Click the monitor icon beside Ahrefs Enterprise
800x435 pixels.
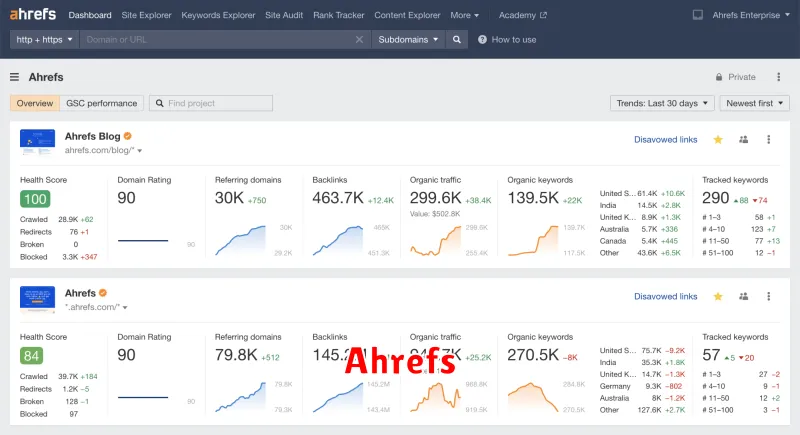(697, 15)
